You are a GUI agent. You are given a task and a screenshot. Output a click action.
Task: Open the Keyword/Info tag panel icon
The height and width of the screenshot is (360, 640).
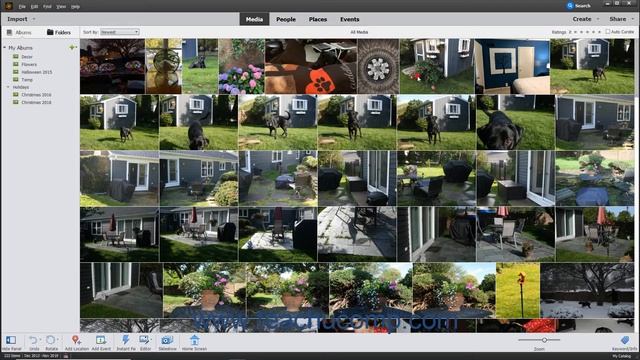tap(625, 340)
